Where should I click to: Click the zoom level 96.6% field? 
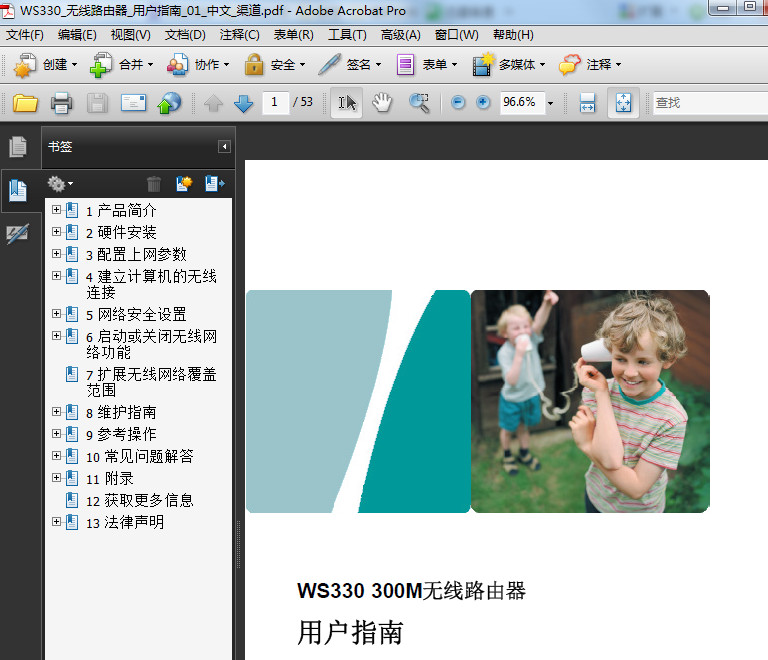tap(522, 102)
